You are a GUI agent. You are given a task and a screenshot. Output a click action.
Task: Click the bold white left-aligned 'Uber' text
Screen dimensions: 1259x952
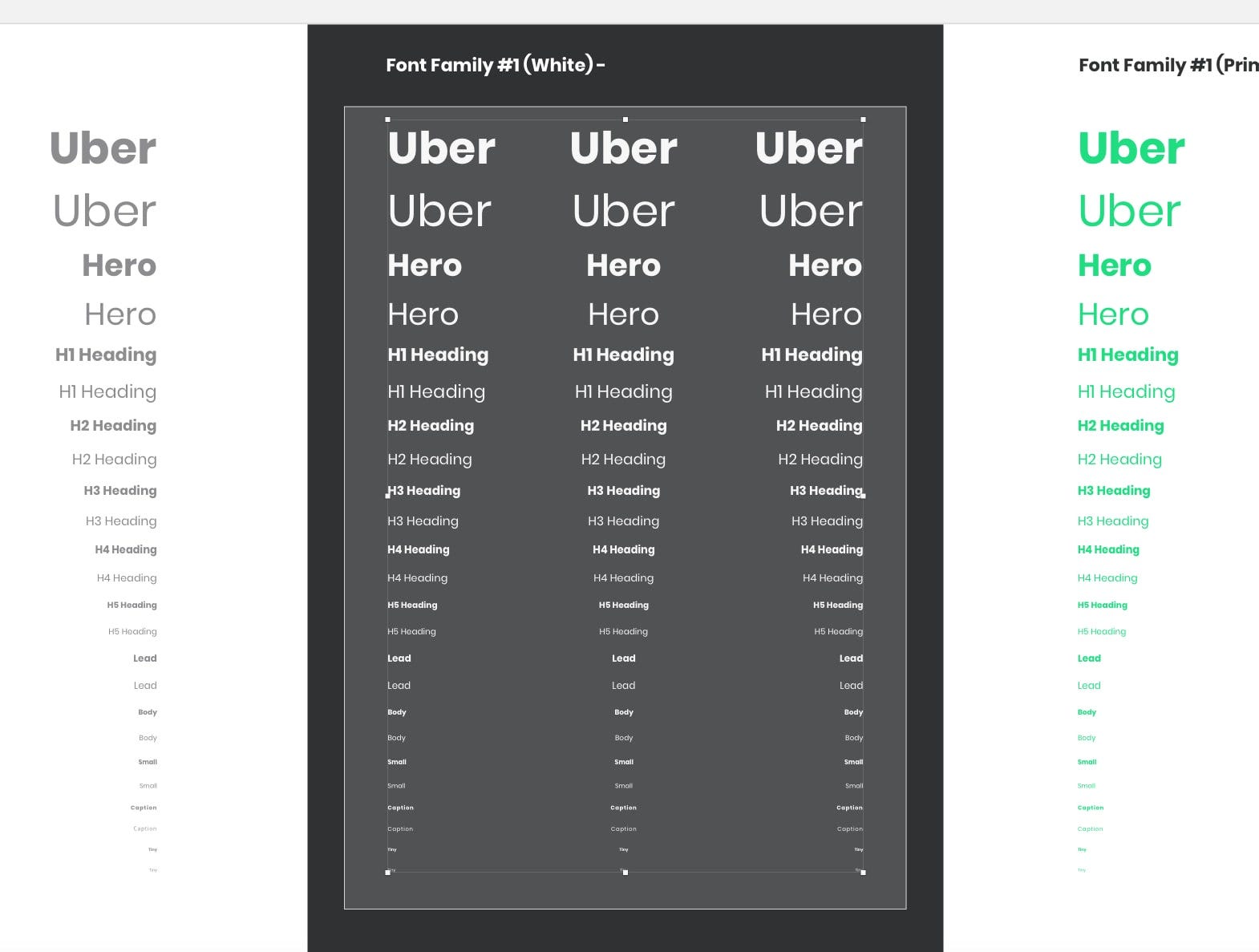click(x=441, y=148)
